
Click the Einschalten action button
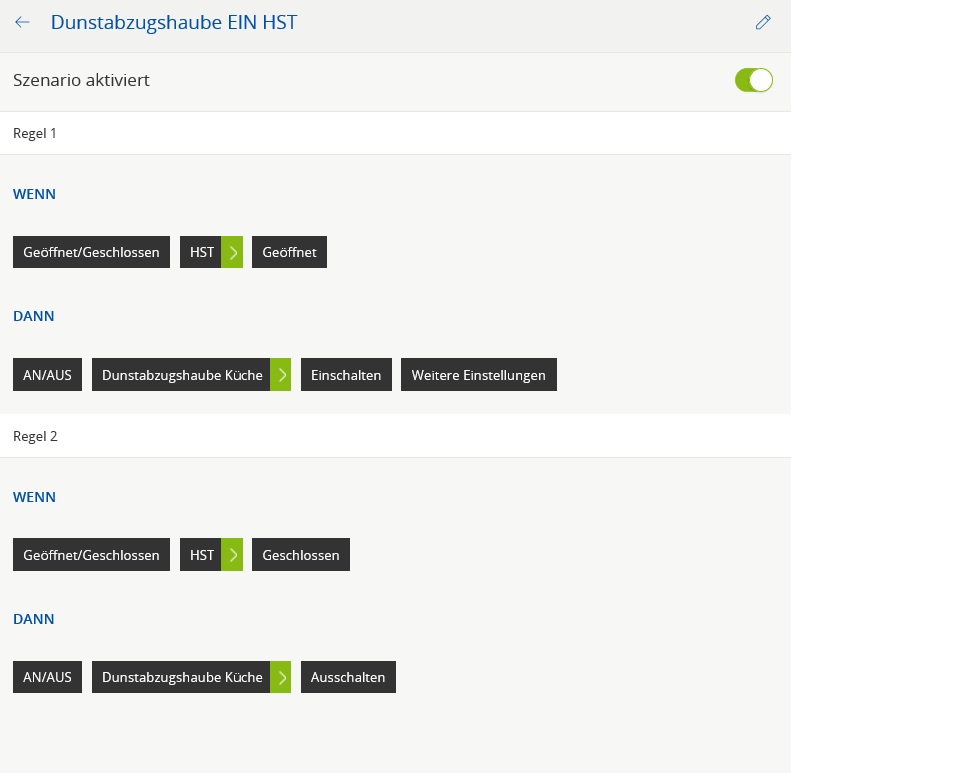(x=346, y=375)
